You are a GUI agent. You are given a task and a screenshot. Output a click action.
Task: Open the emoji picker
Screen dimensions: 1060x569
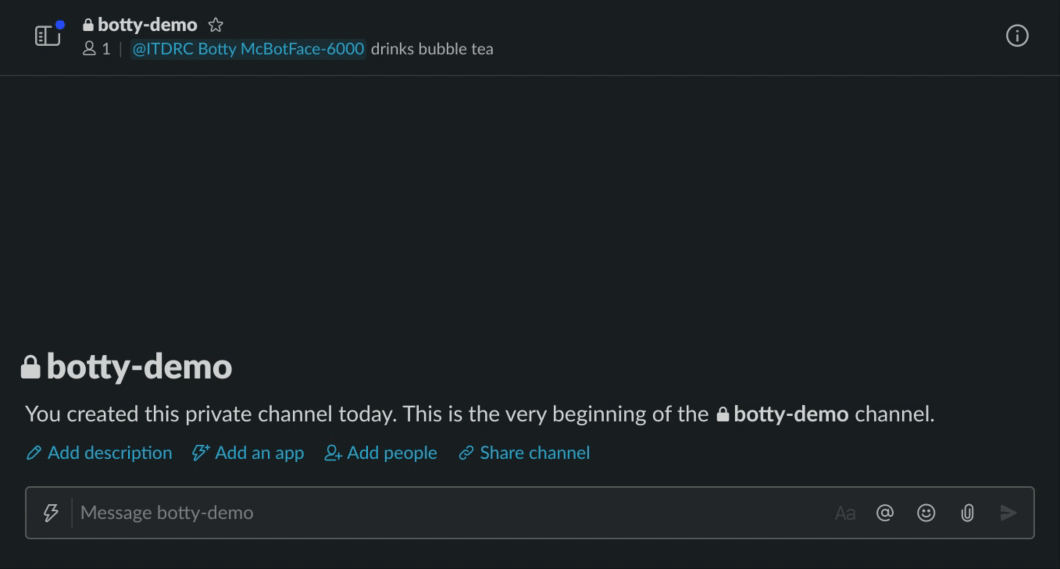[x=926, y=513]
